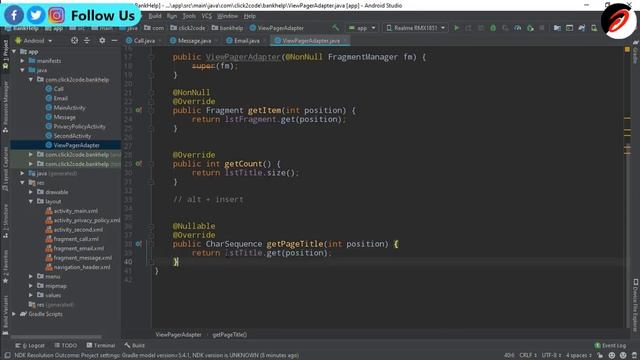Expand the manifests folder
The width and height of the screenshot is (640, 360).
[x=22, y=61]
